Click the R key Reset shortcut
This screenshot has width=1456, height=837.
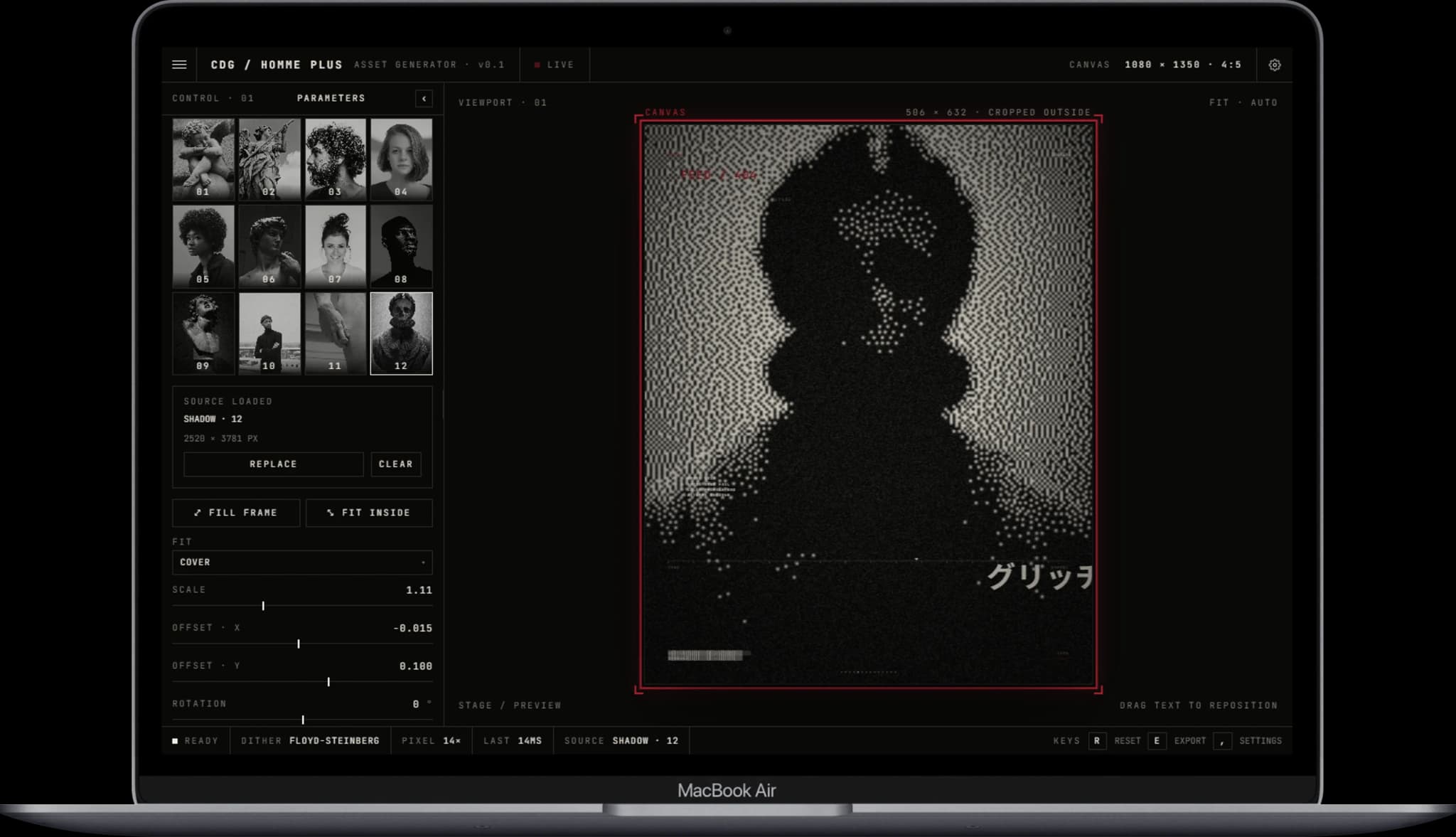pos(1097,741)
